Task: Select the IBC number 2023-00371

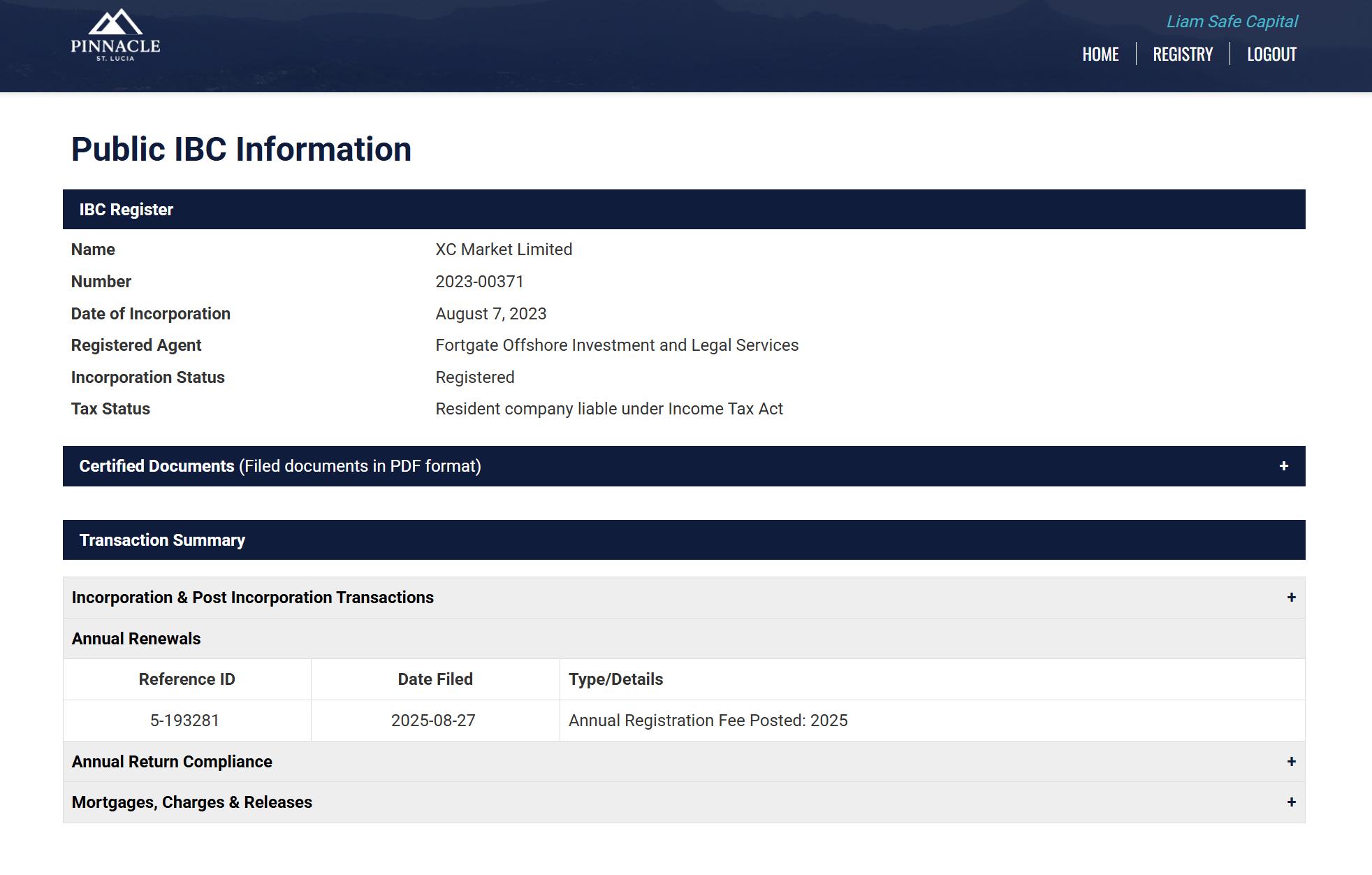Action: [479, 282]
